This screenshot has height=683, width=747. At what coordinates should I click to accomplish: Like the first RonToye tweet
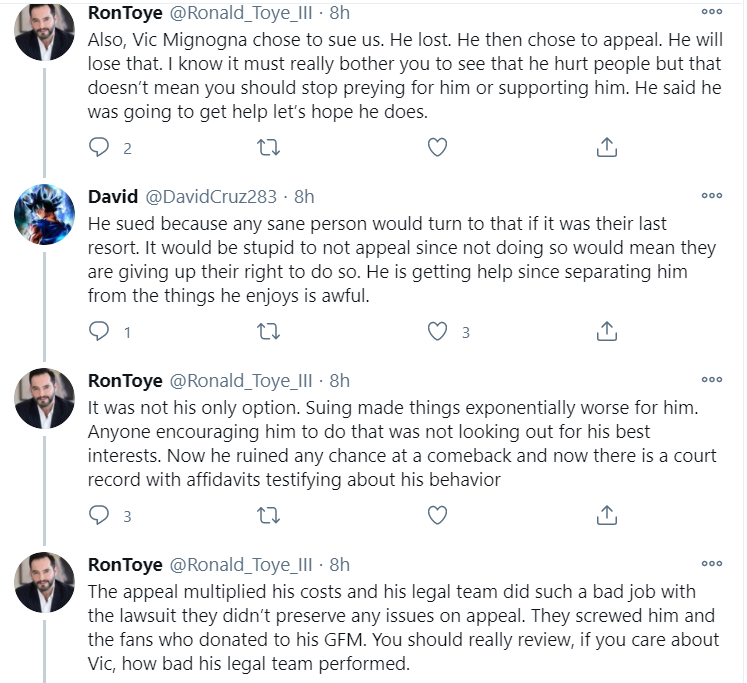click(437, 147)
